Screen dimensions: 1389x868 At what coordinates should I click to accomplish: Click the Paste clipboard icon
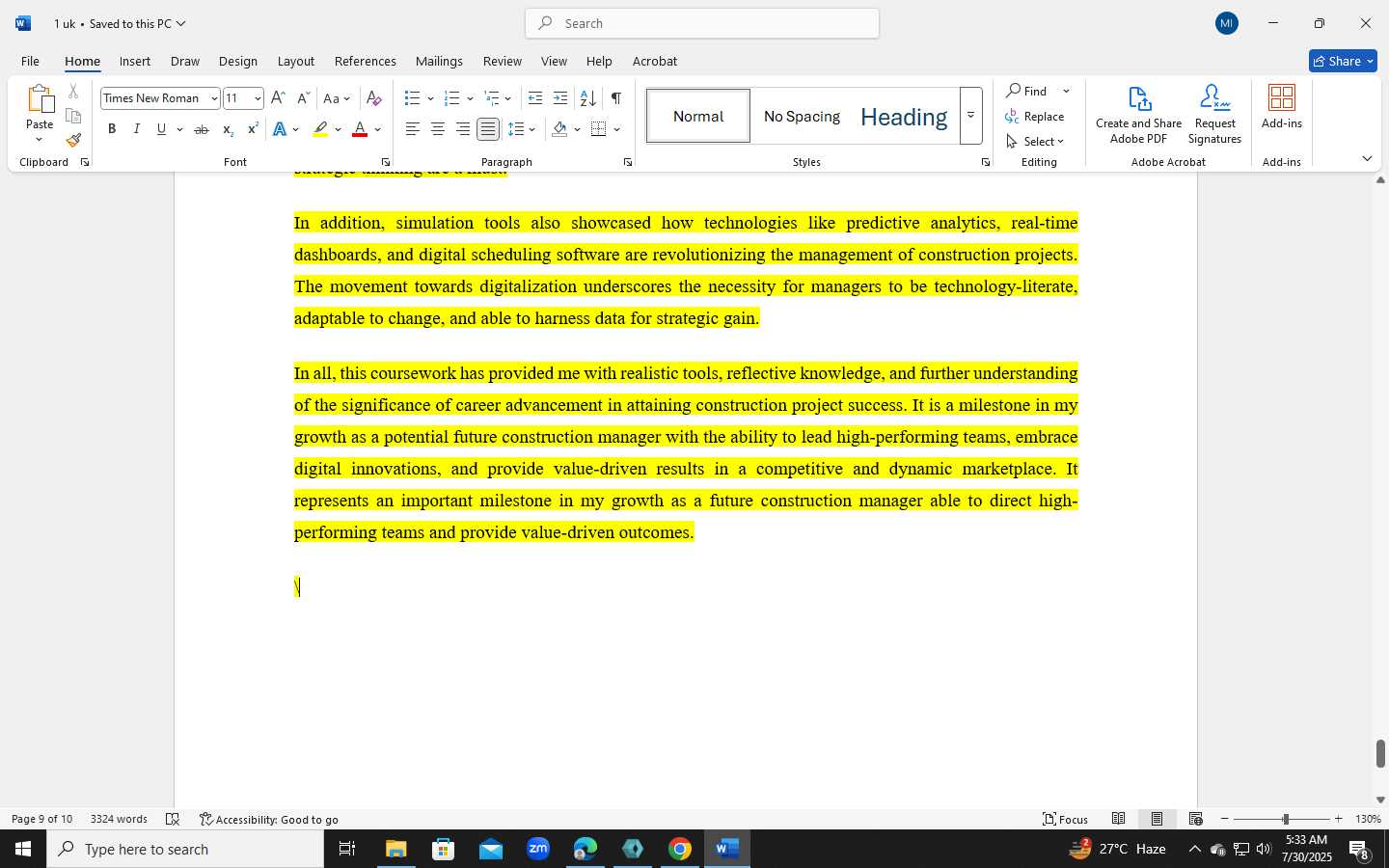[x=40, y=99]
